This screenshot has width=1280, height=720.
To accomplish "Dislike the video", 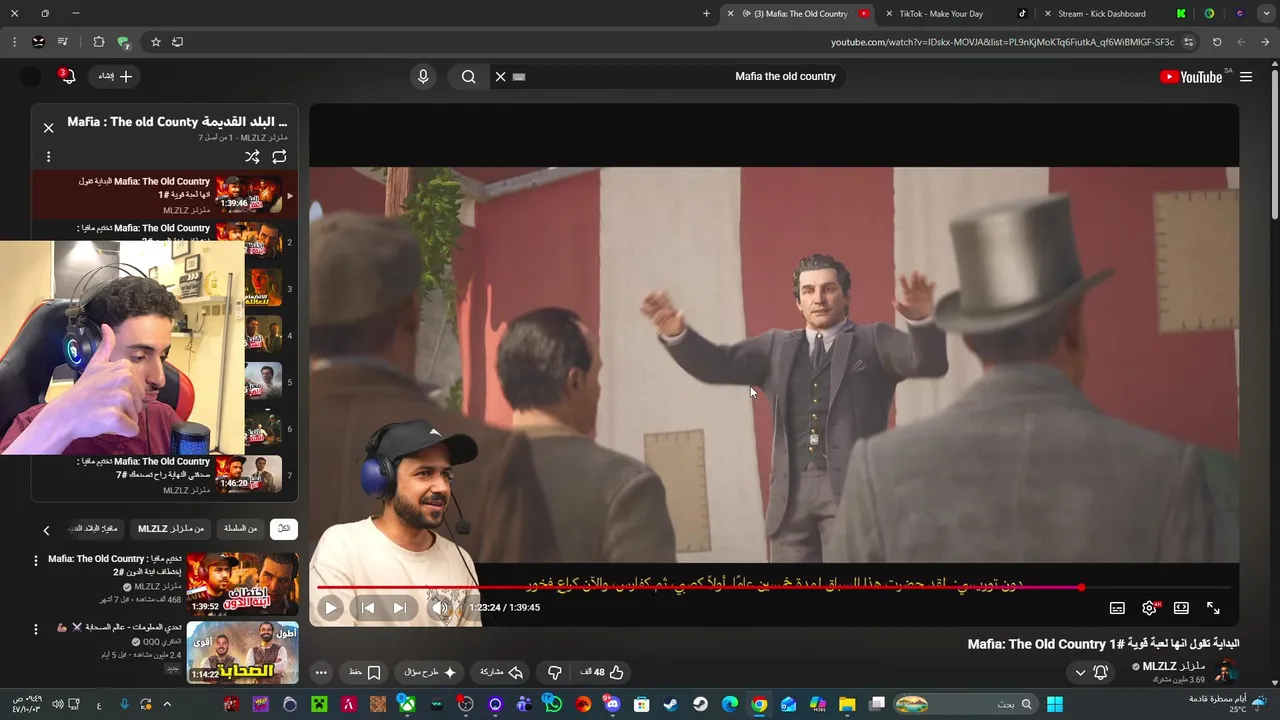I will (555, 672).
